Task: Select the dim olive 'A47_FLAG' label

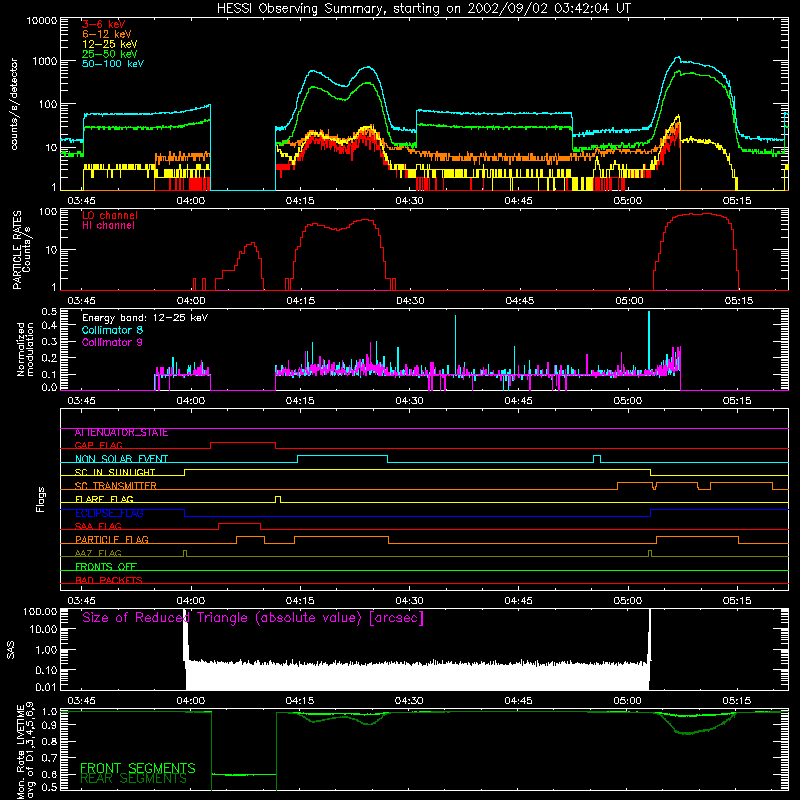Action: tap(98, 553)
